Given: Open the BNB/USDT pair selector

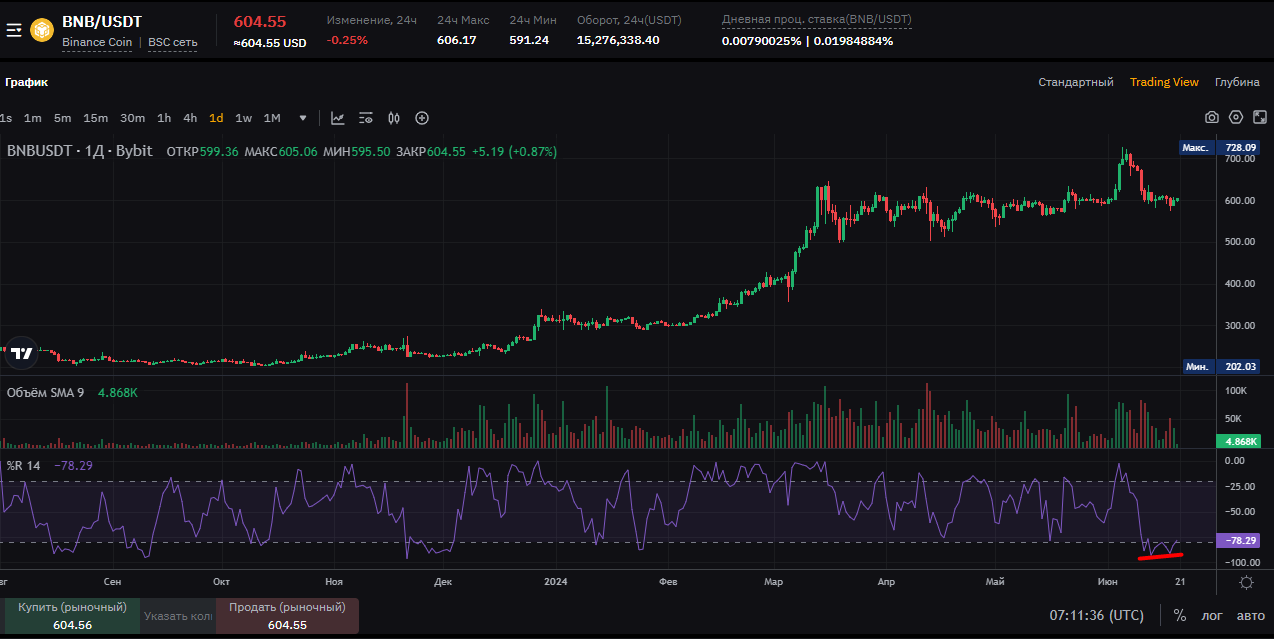Looking at the screenshot, I should click(101, 21).
